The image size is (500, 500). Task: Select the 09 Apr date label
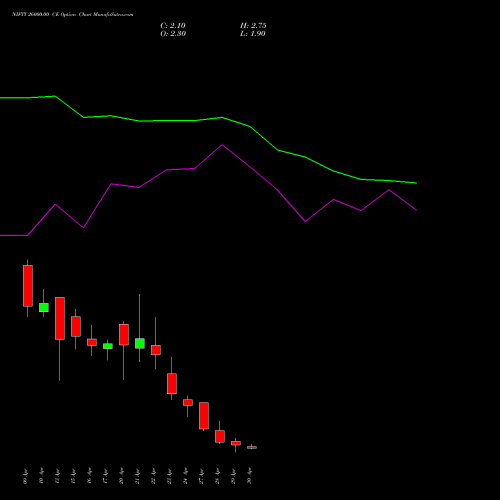pyautogui.click(x=26, y=477)
